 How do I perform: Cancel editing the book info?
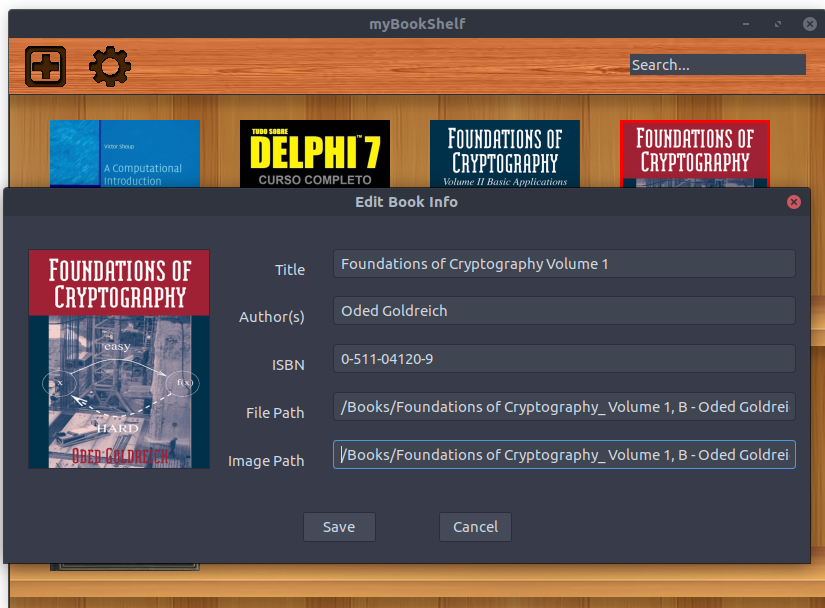tap(475, 527)
